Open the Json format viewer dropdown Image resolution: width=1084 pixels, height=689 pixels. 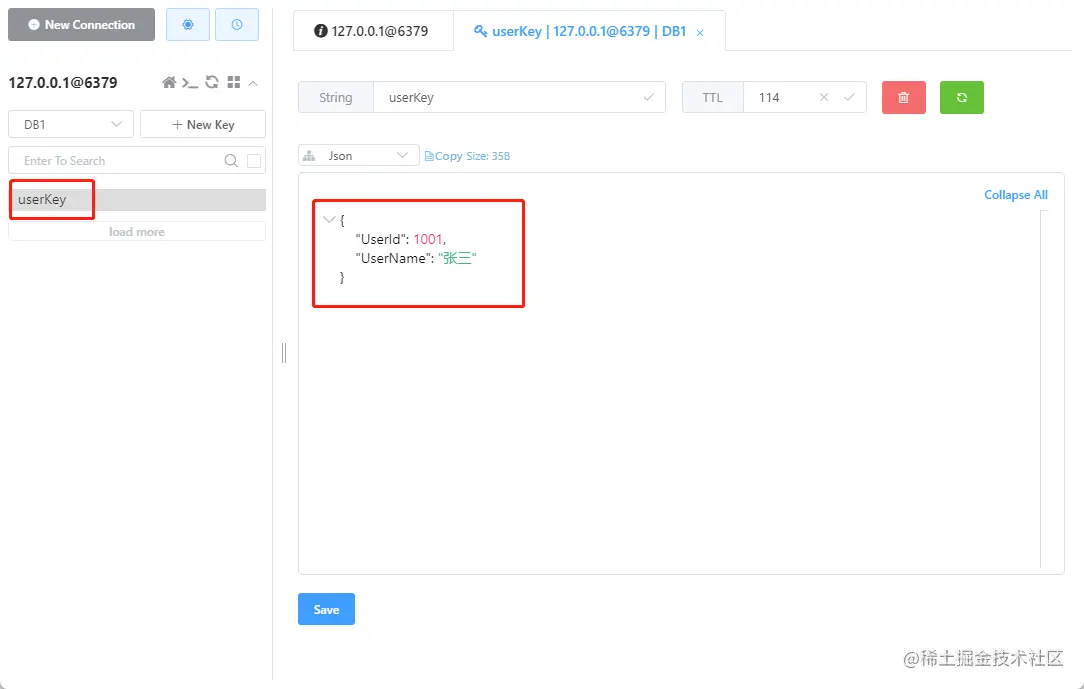tap(359, 155)
